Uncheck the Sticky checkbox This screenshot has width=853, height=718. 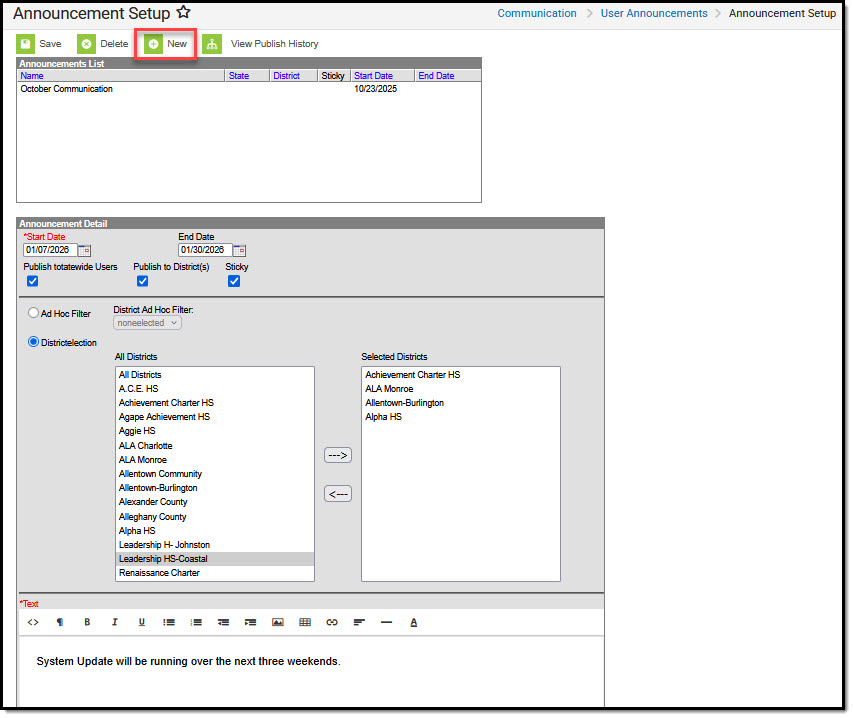click(234, 281)
